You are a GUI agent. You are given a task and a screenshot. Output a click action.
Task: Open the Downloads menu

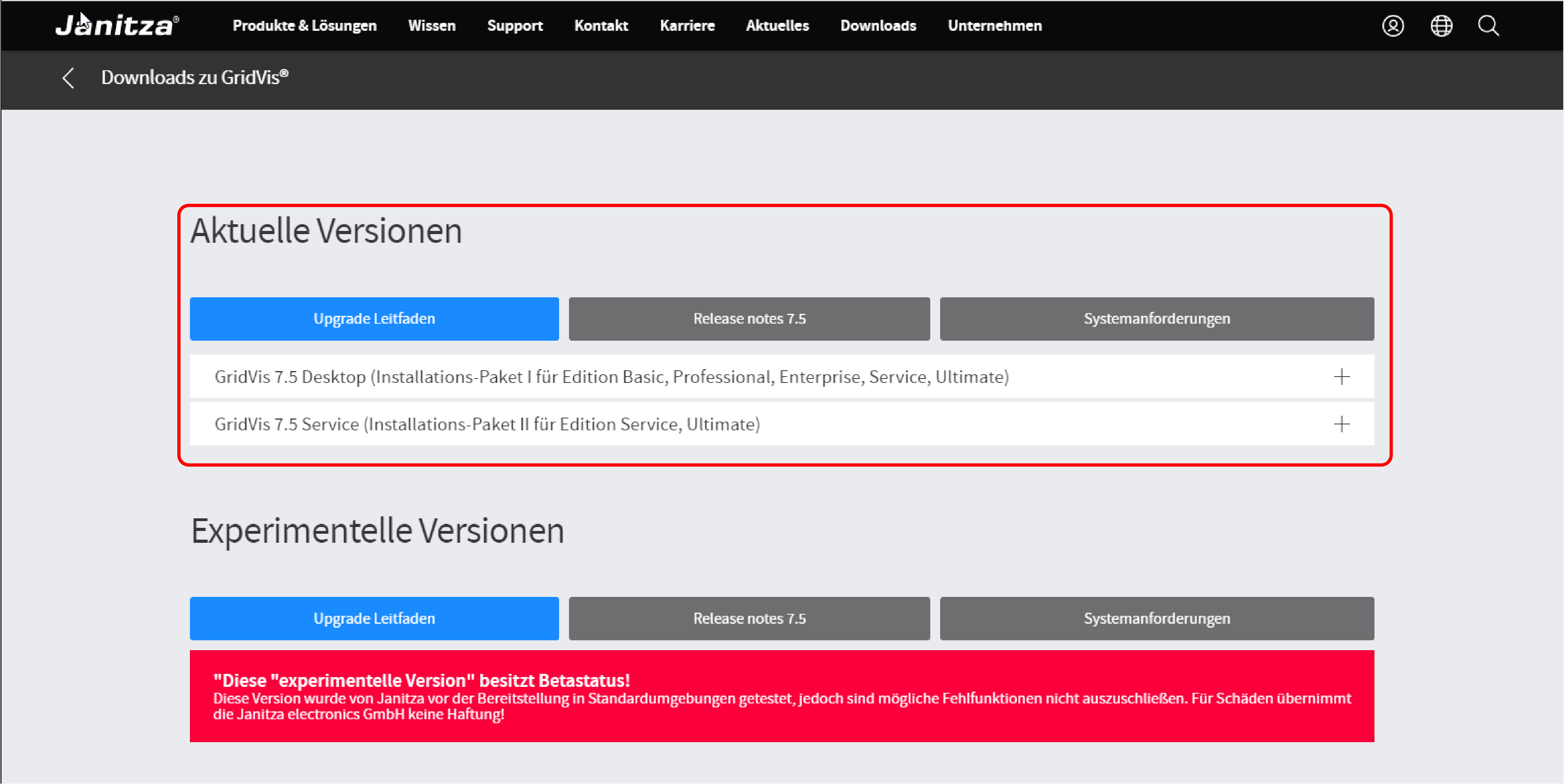click(878, 26)
